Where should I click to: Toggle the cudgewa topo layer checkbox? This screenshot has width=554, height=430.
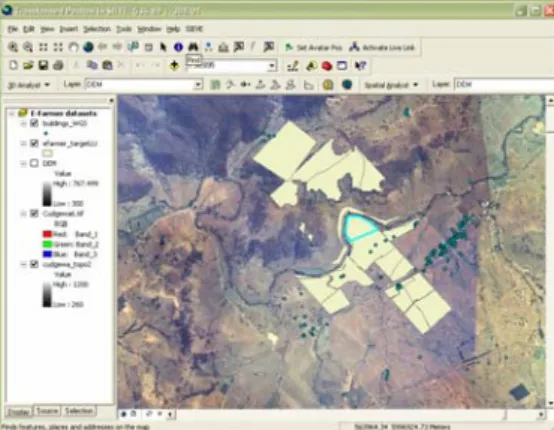34,264
